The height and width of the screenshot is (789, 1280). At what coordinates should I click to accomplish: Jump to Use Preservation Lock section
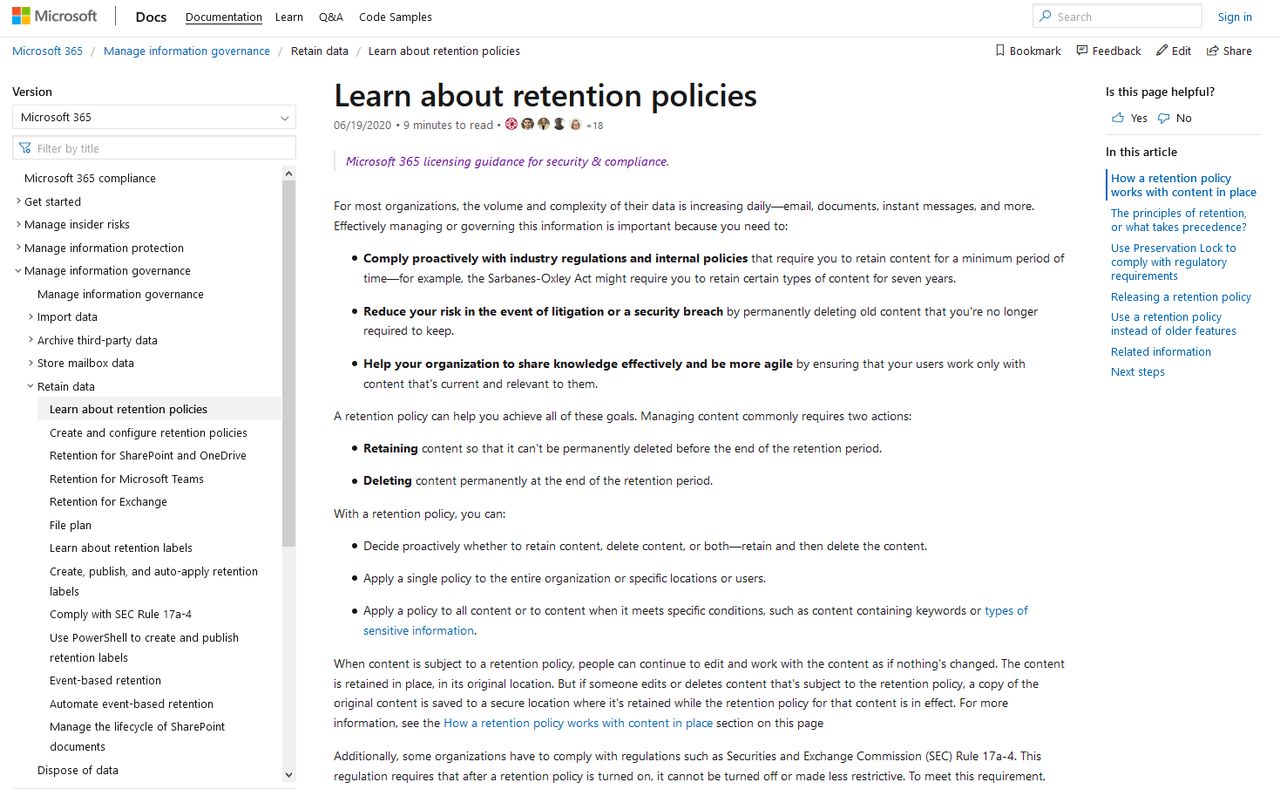pyautogui.click(x=1174, y=262)
